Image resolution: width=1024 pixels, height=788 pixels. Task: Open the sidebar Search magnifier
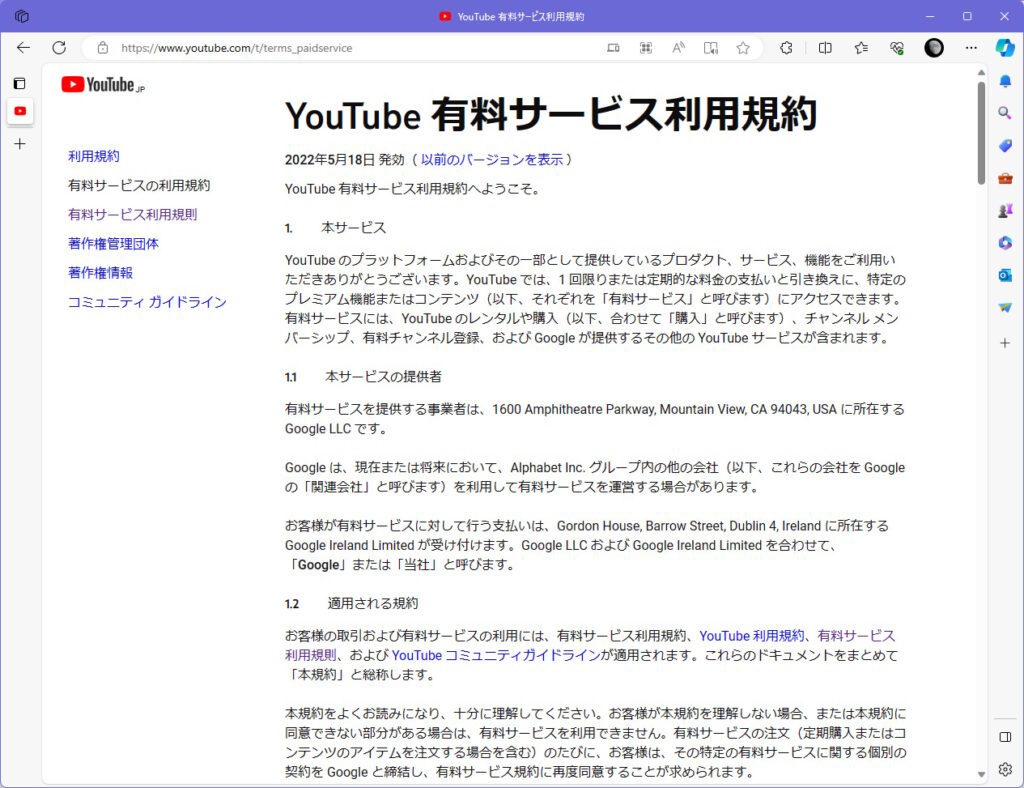click(1005, 113)
